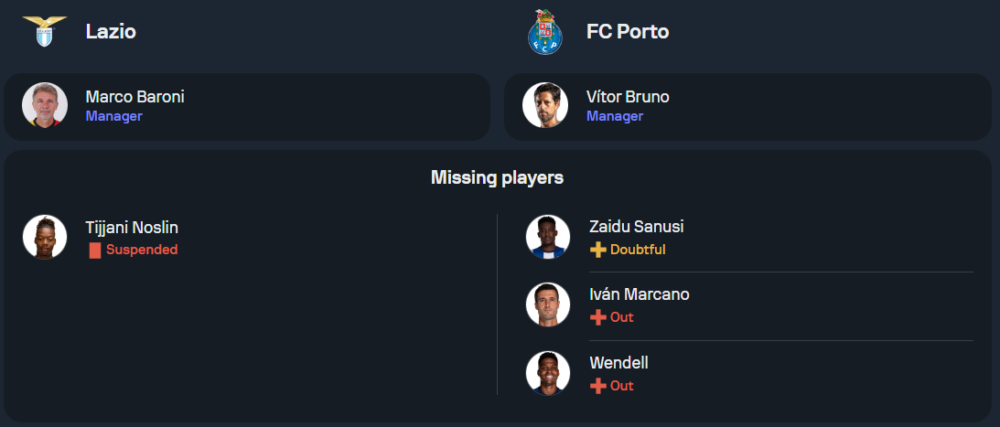Select Wendell's player avatar
This screenshot has width=1000, height=427.
(x=548, y=373)
